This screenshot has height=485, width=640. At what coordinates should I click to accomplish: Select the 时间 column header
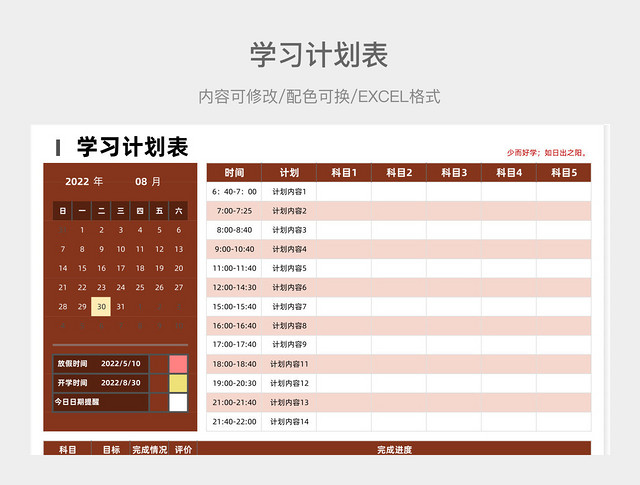[234, 173]
